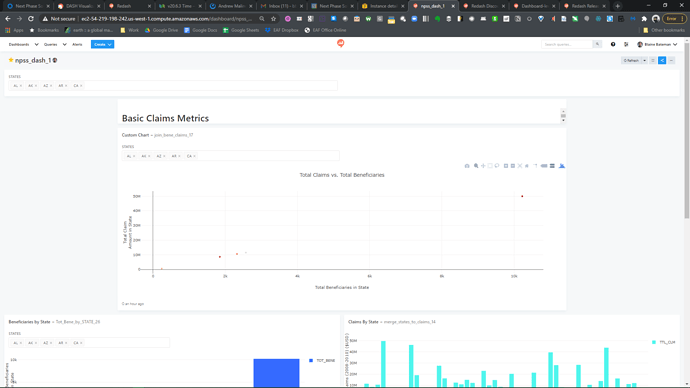
Task: Click the browser address bar URL
Action: [x=166, y=19]
